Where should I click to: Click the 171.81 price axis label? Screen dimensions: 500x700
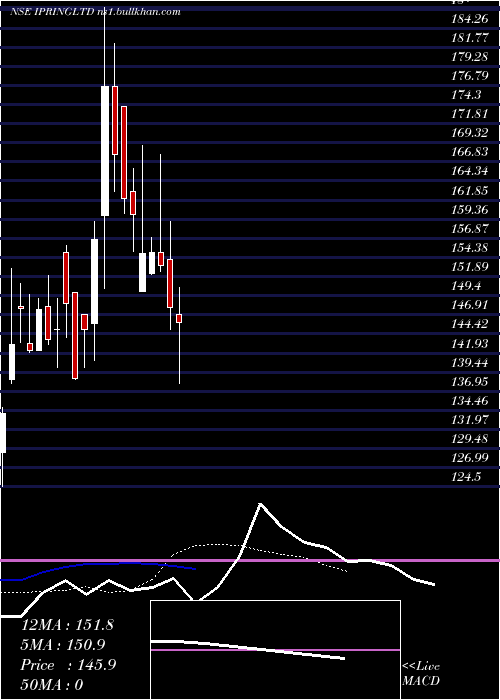click(470, 114)
